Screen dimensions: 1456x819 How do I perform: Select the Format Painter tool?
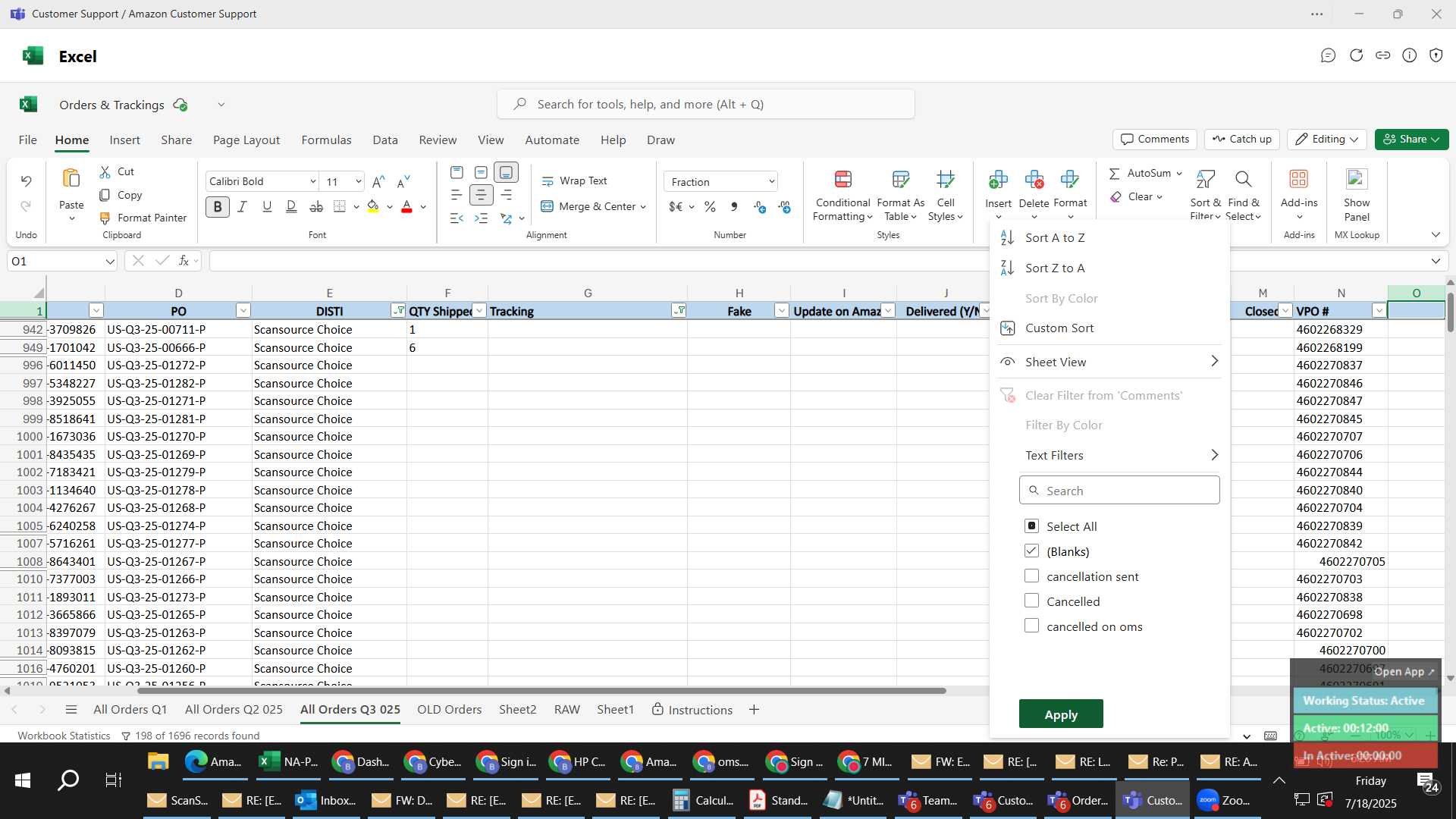coord(143,218)
